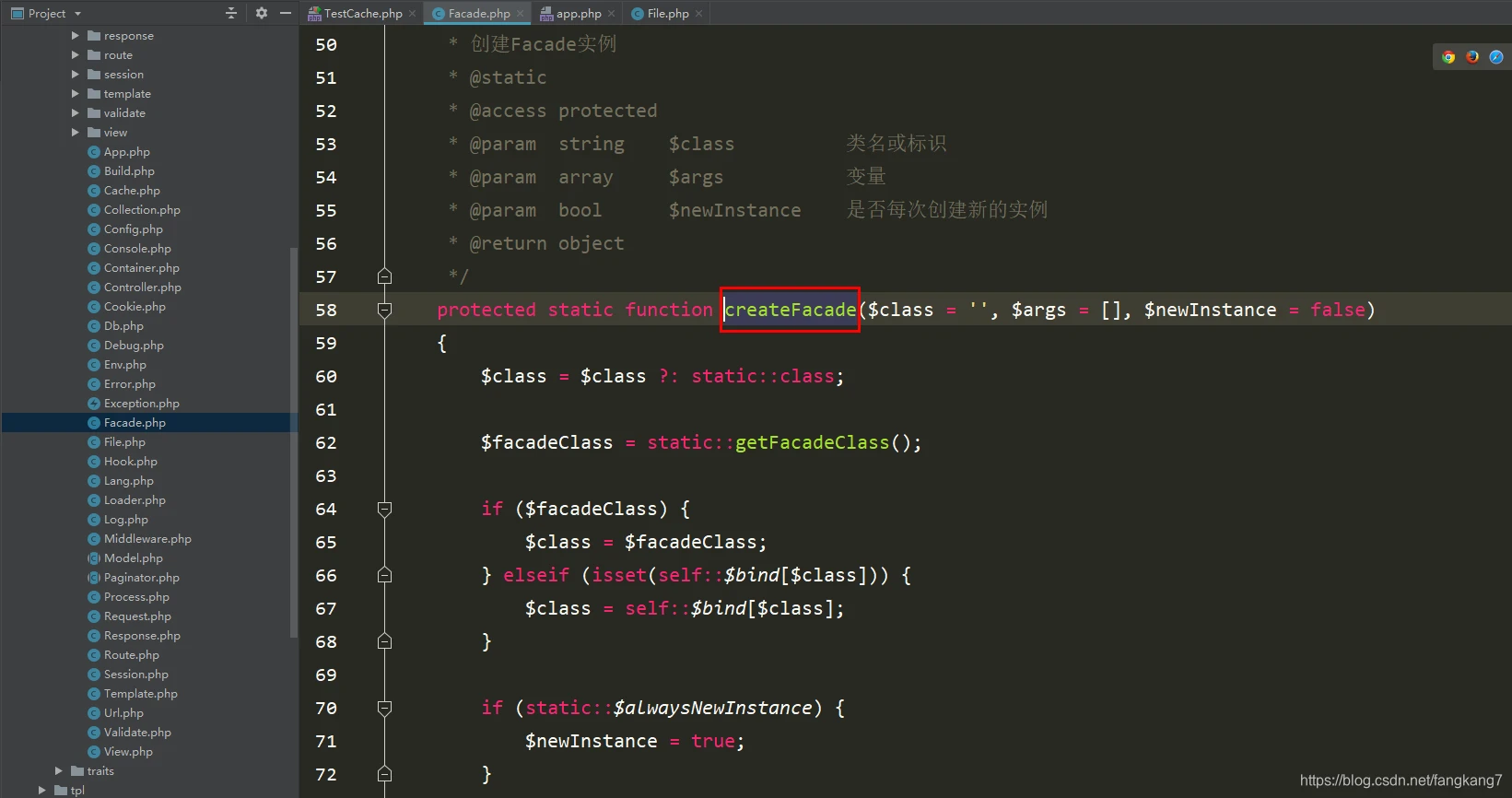
Task: Click the collapse all icon in Project panel
Action: click(x=231, y=13)
